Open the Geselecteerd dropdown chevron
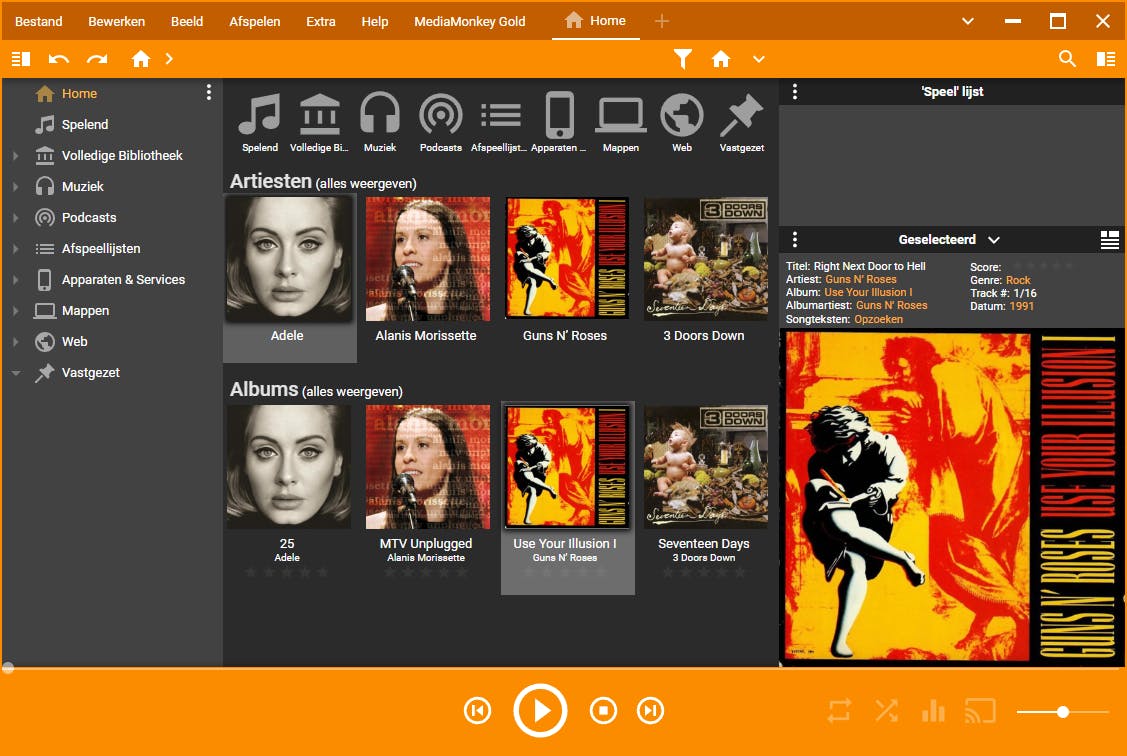Screen dimensions: 1127x756 click(993, 240)
